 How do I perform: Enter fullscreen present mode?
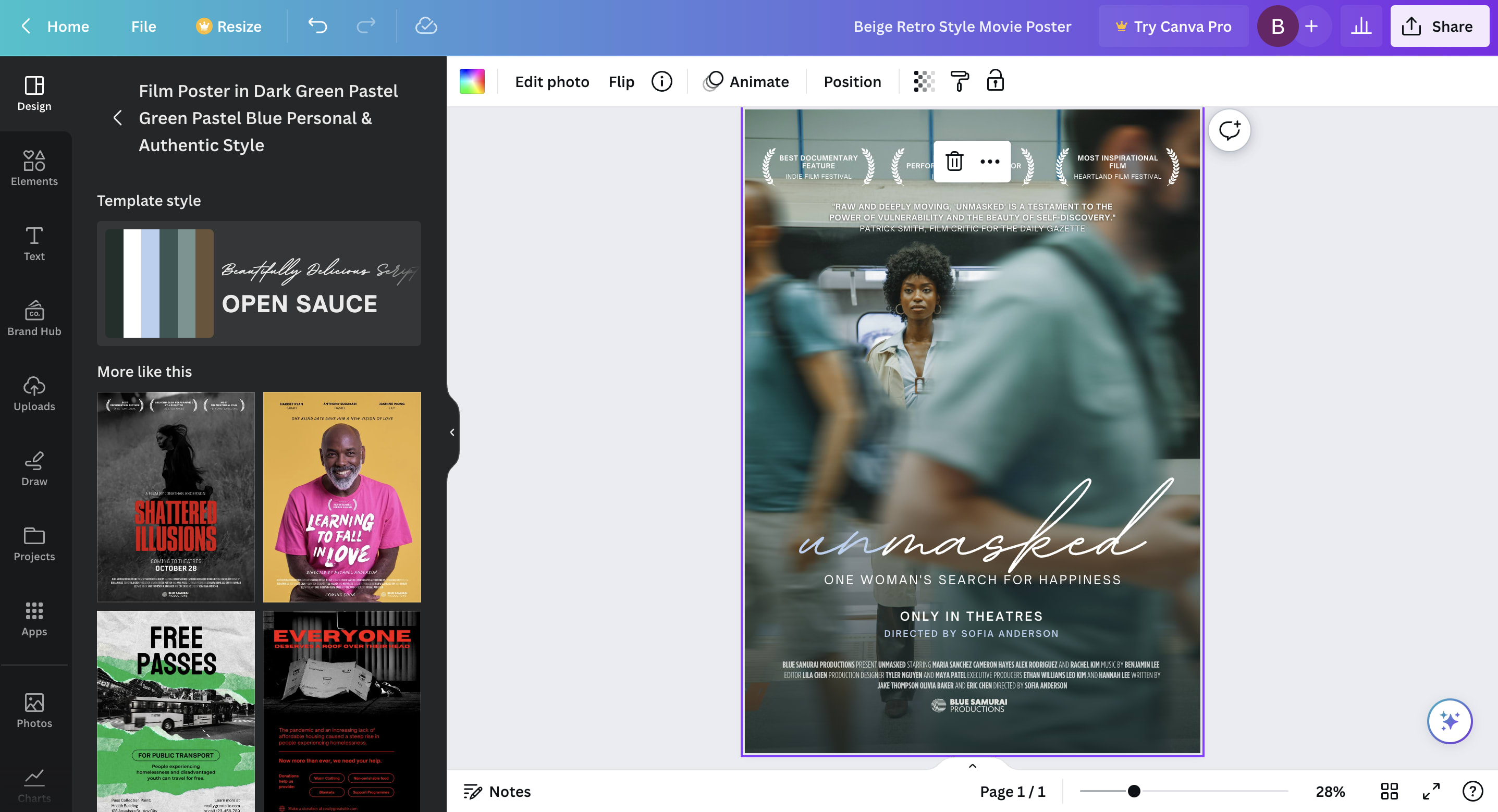tap(1431, 791)
